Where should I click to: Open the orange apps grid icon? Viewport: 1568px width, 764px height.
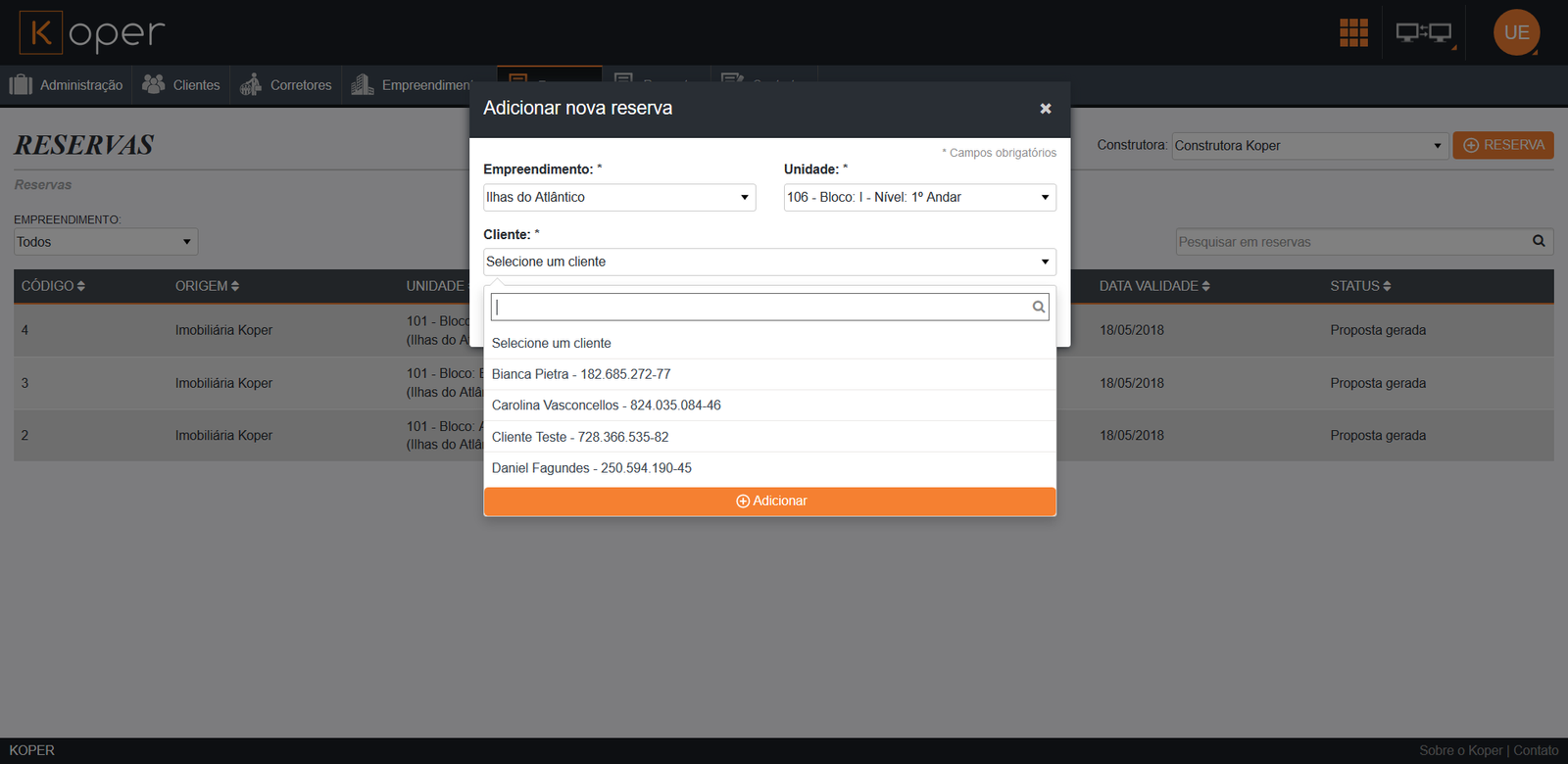[1353, 32]
